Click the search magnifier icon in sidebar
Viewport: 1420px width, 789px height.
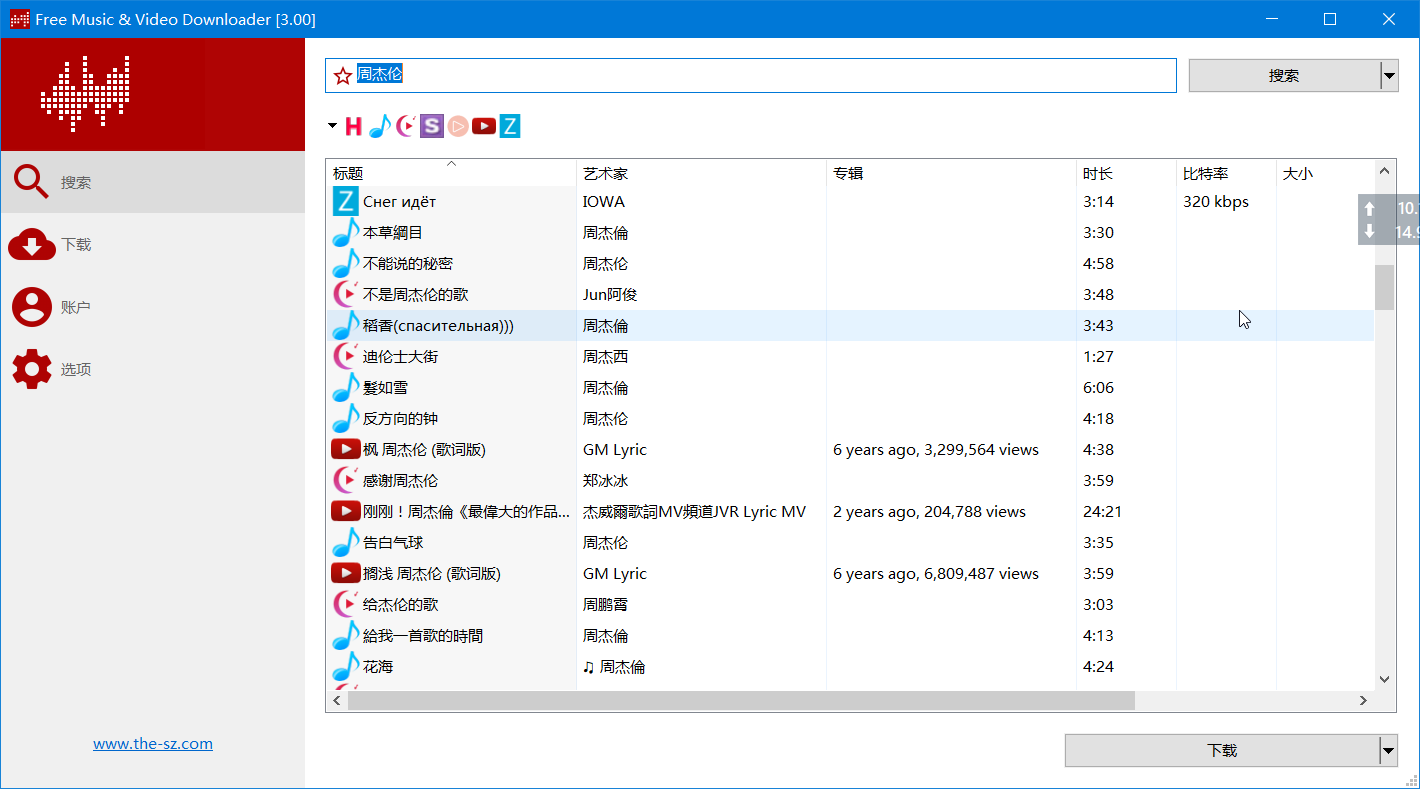[31, 182]
